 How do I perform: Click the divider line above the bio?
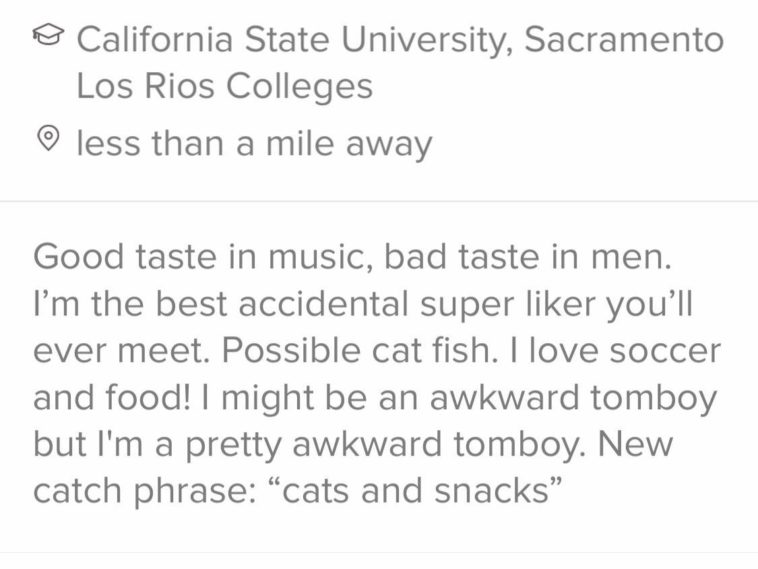pos(379,202)
